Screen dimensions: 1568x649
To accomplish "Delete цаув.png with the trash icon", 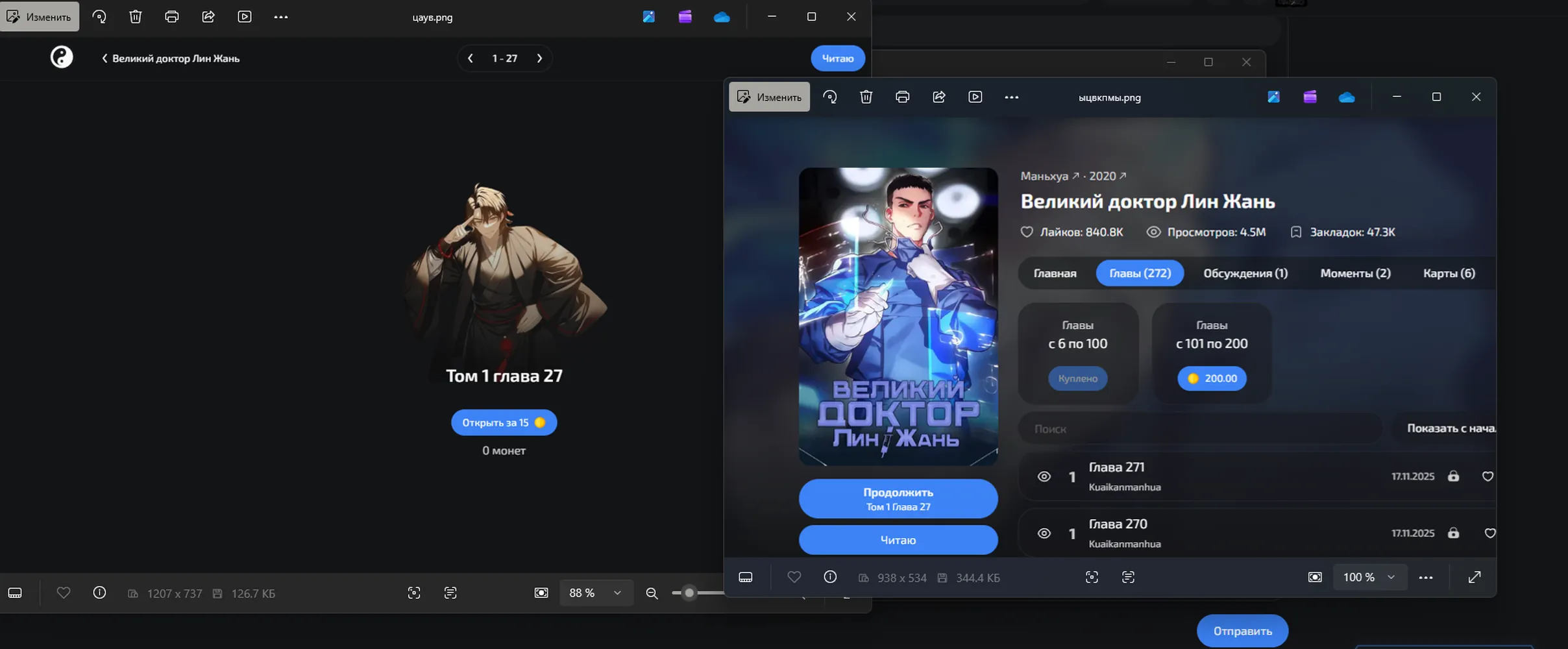I will pyautogui.click(x=136, y=17).
